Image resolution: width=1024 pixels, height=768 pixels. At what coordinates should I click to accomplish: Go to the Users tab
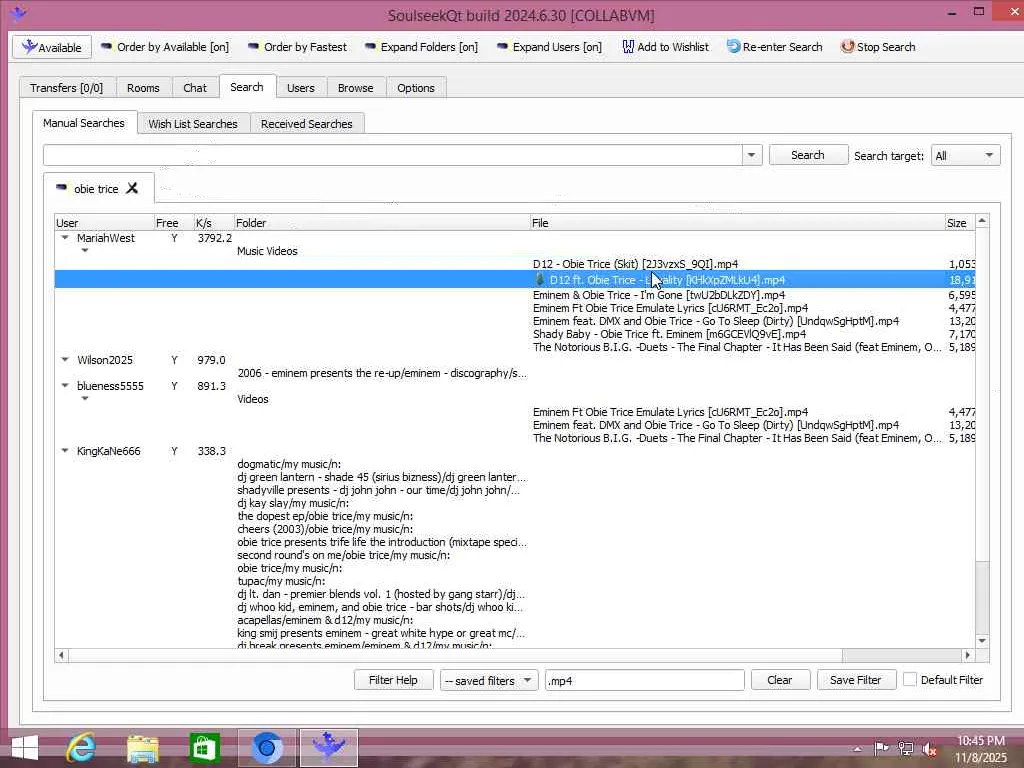300,88
